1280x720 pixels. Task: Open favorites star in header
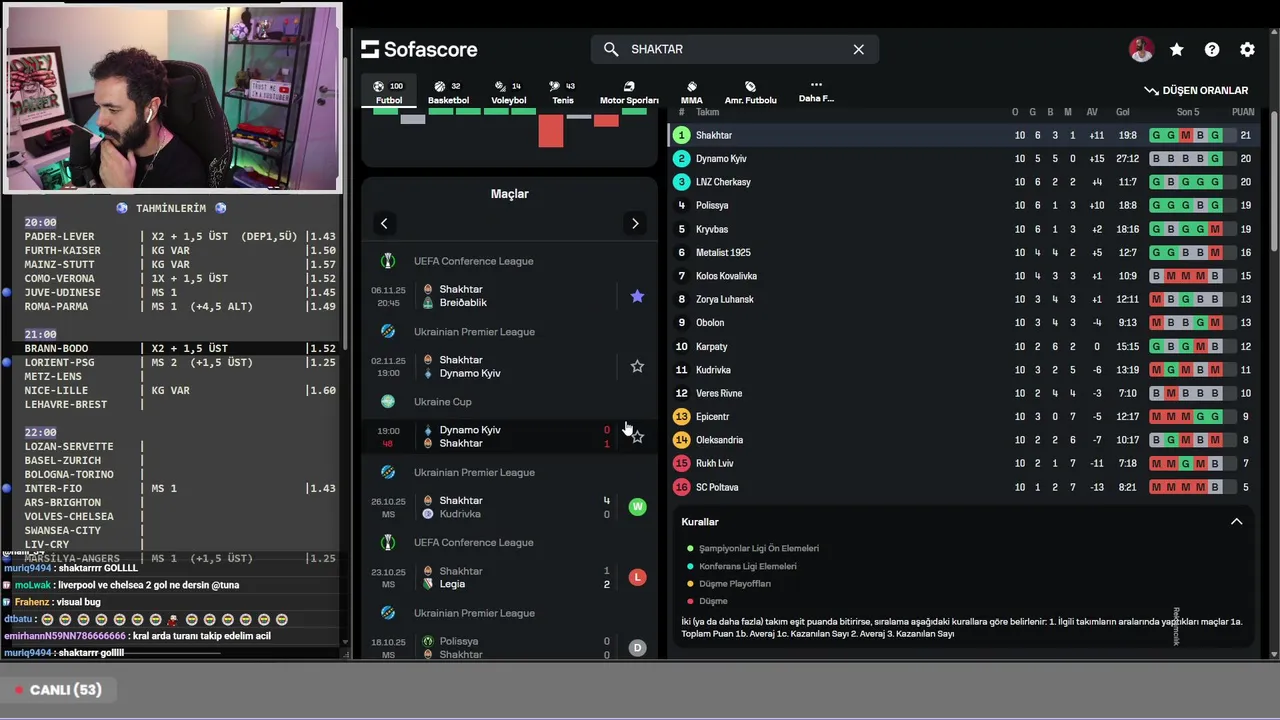pos(1177,49)
